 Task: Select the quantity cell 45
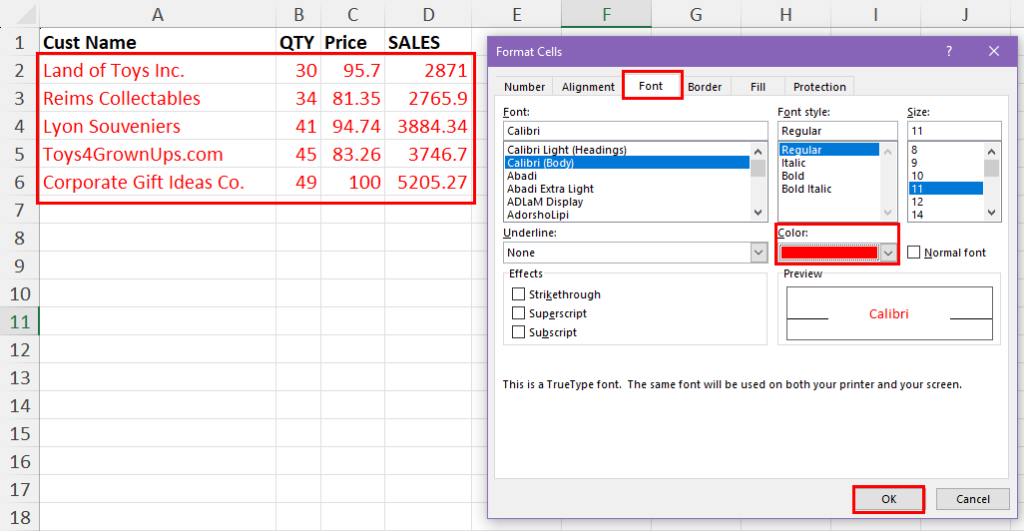coord(298,154)
